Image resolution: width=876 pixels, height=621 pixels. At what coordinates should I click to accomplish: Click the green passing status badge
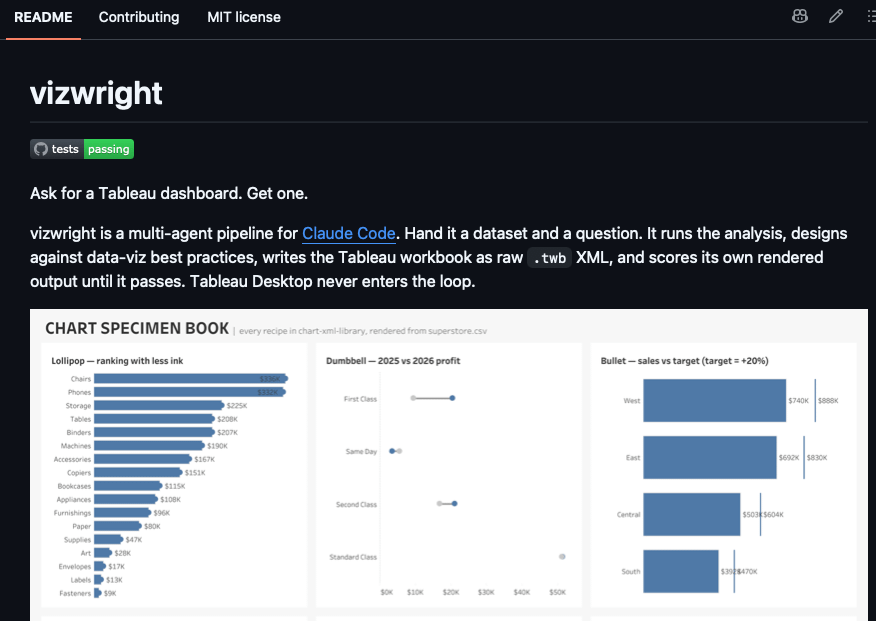(x=109, y=149)
